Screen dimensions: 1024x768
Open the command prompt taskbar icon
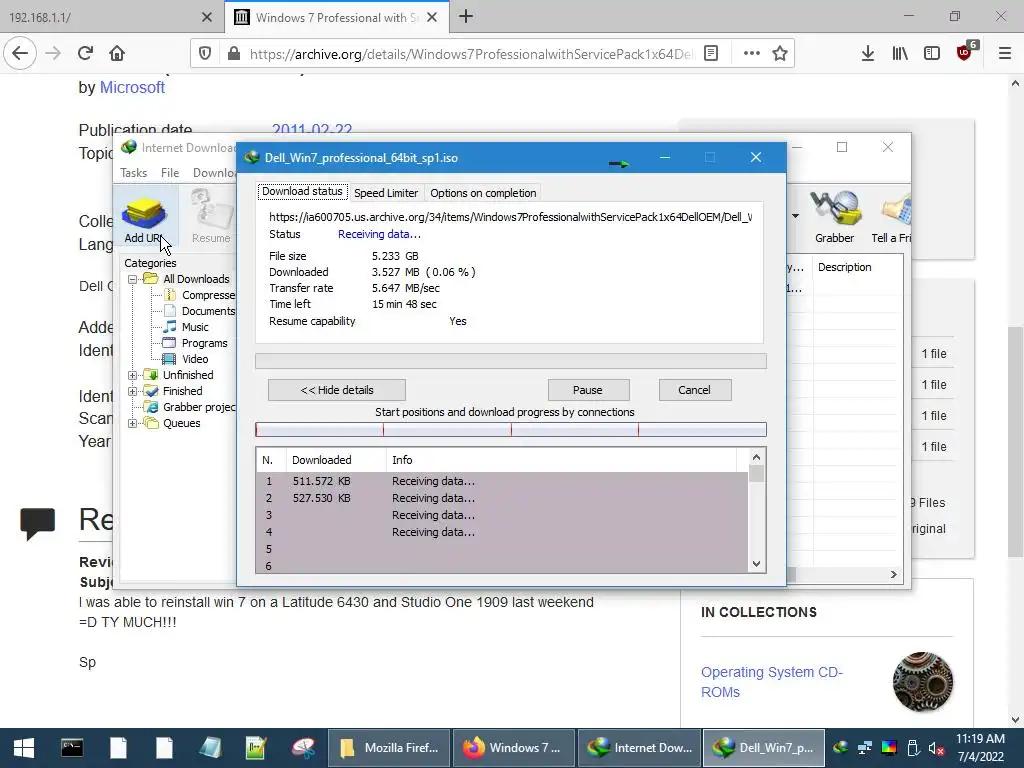point(72,748)
